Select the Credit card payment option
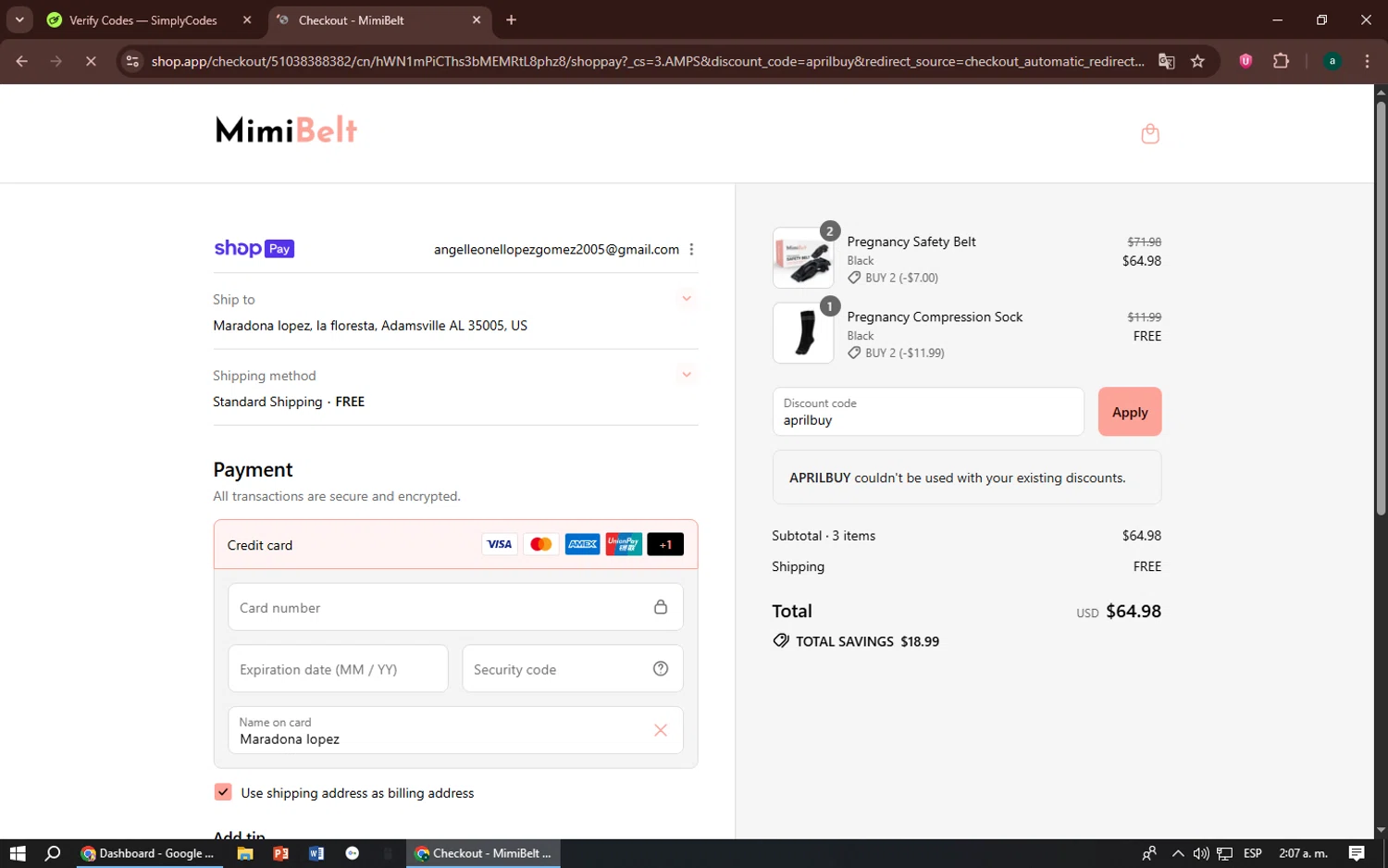 click(455, 544)
